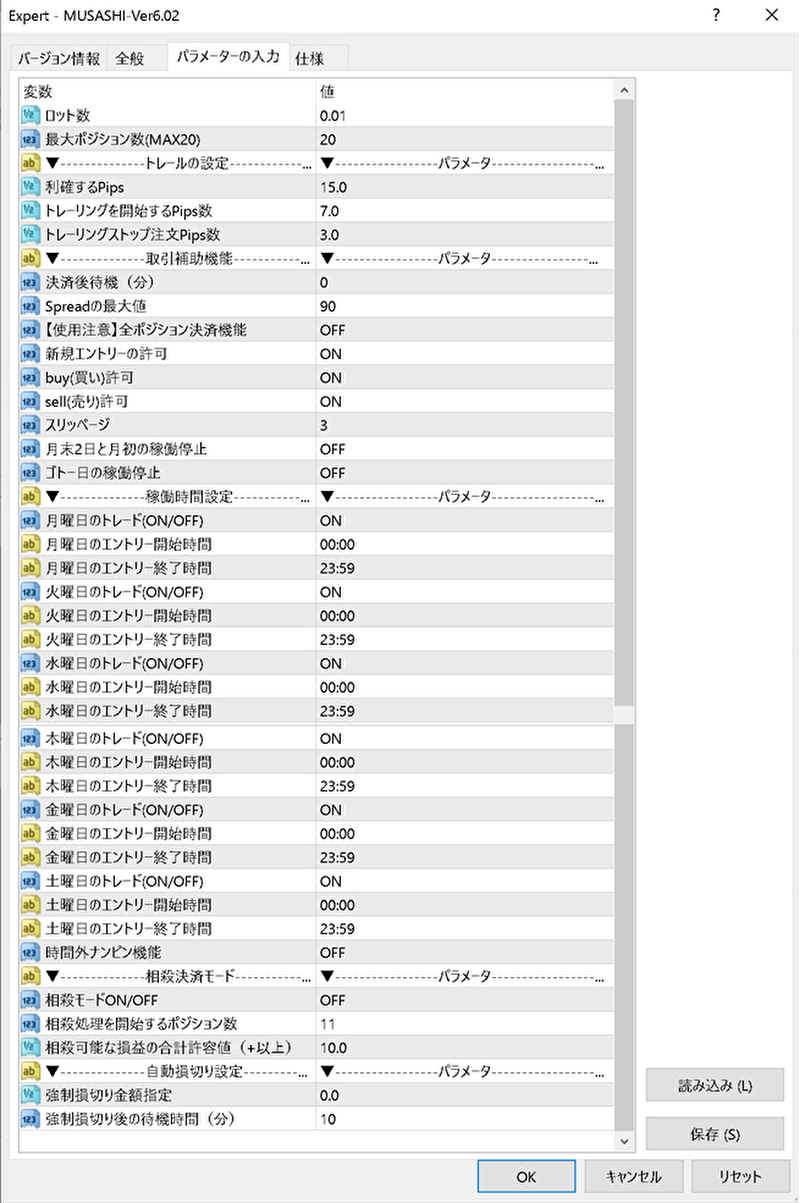This screenshot has height=1203, width=800.
Task: Click the icon next to 時間外ナンピン機能
Action: tap(30, 952)
